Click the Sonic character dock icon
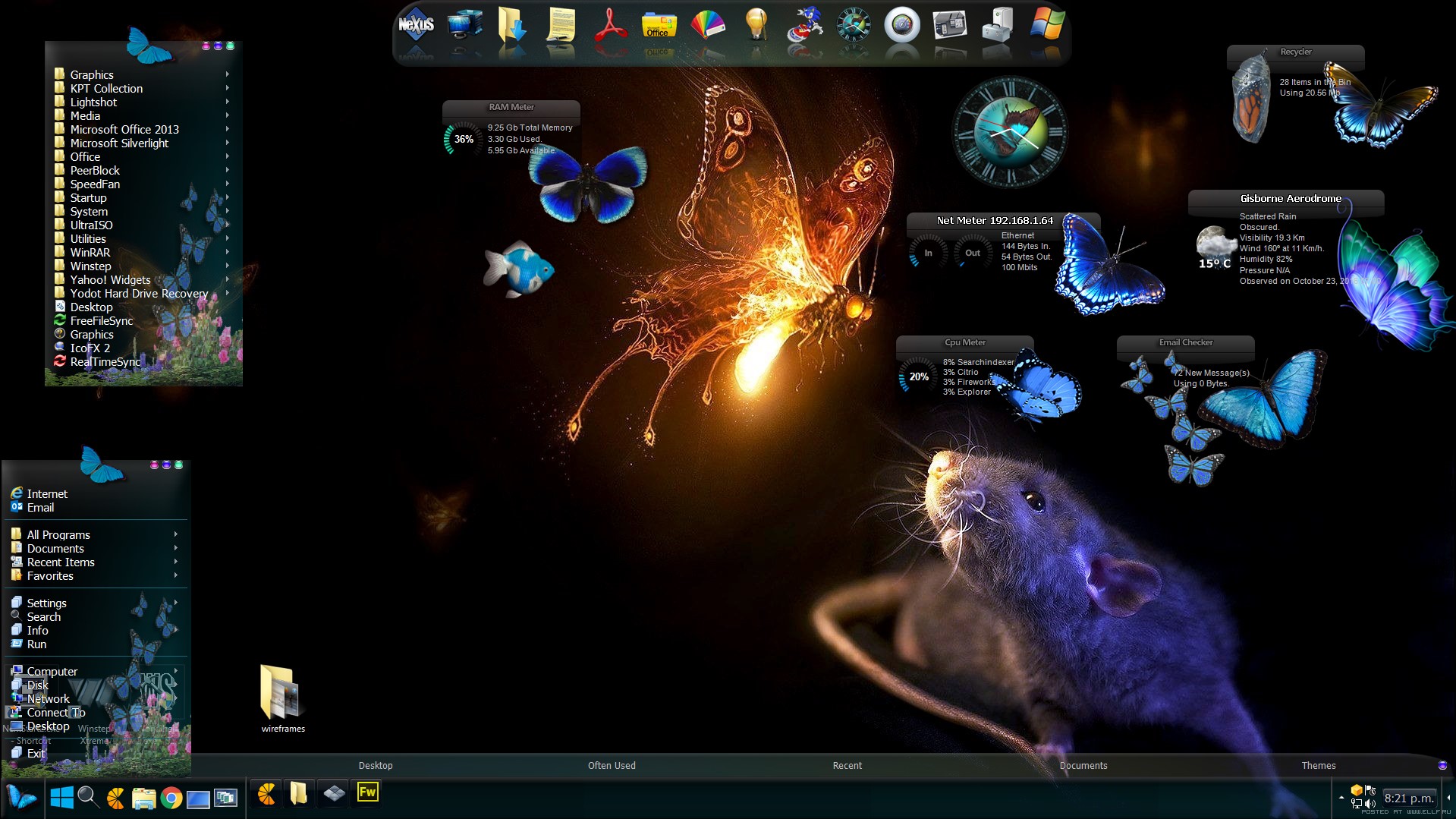This screenshot has height=819, width=1456. click(804, 26)
